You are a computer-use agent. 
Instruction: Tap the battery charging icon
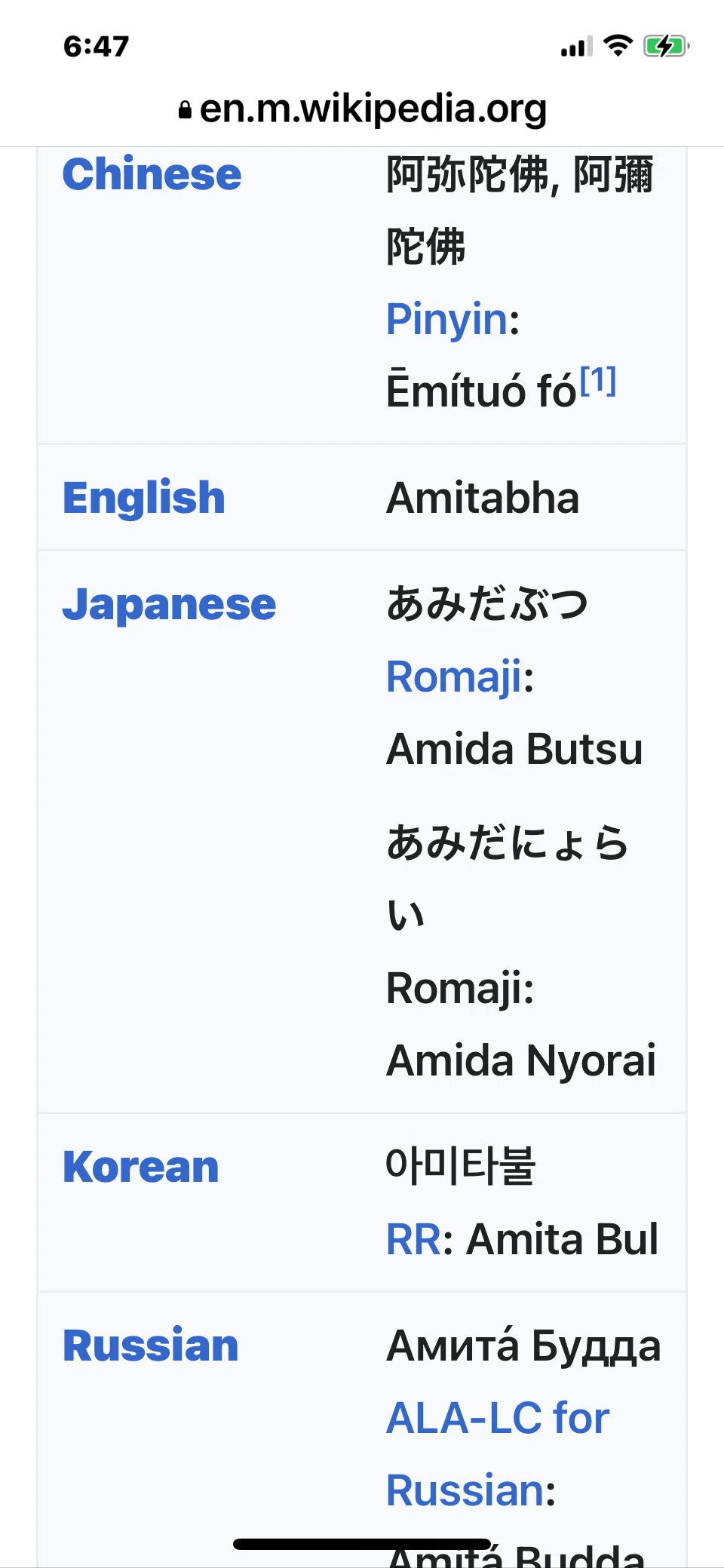point(667,46)
